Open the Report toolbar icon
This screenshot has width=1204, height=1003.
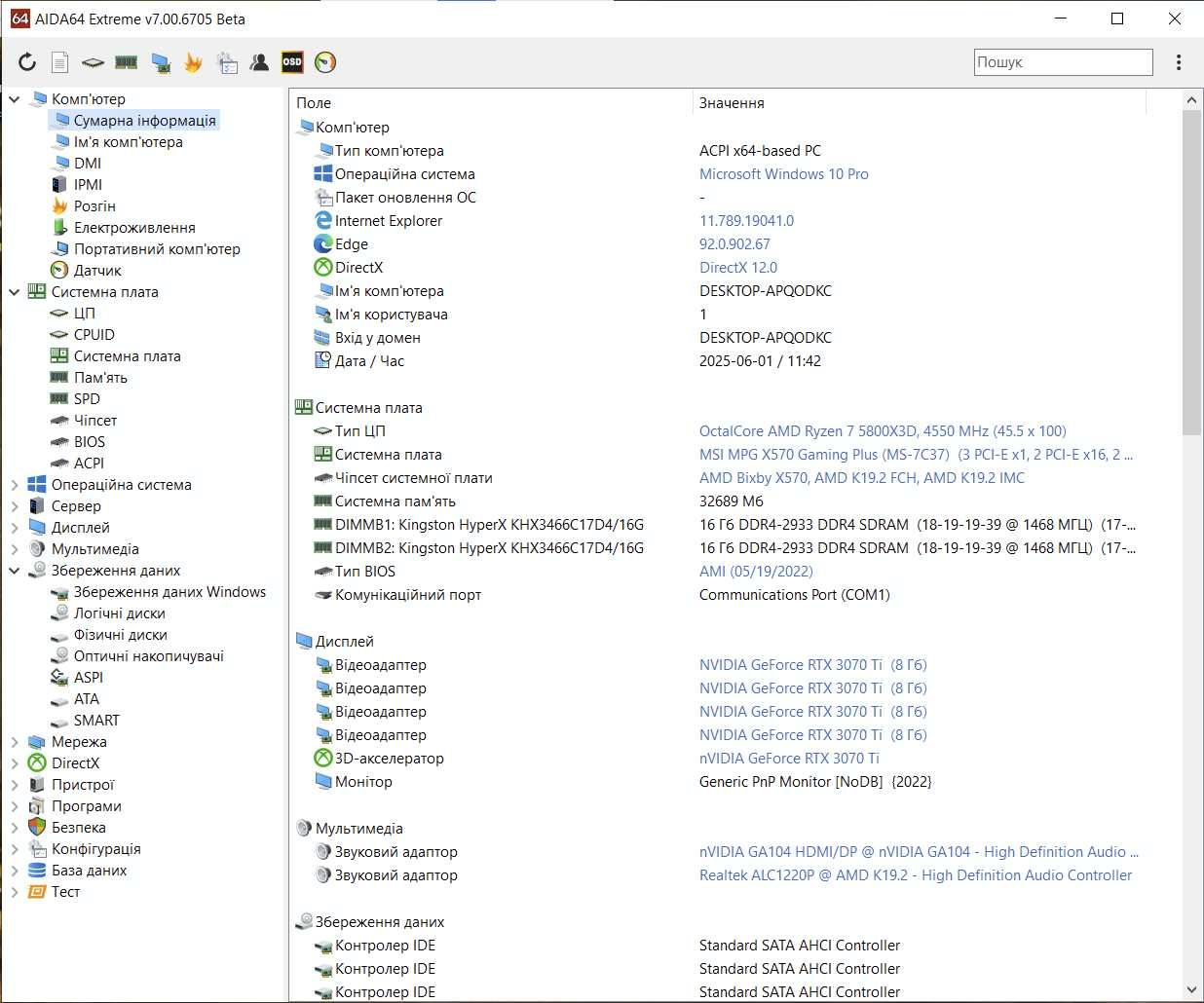point(59,62)
